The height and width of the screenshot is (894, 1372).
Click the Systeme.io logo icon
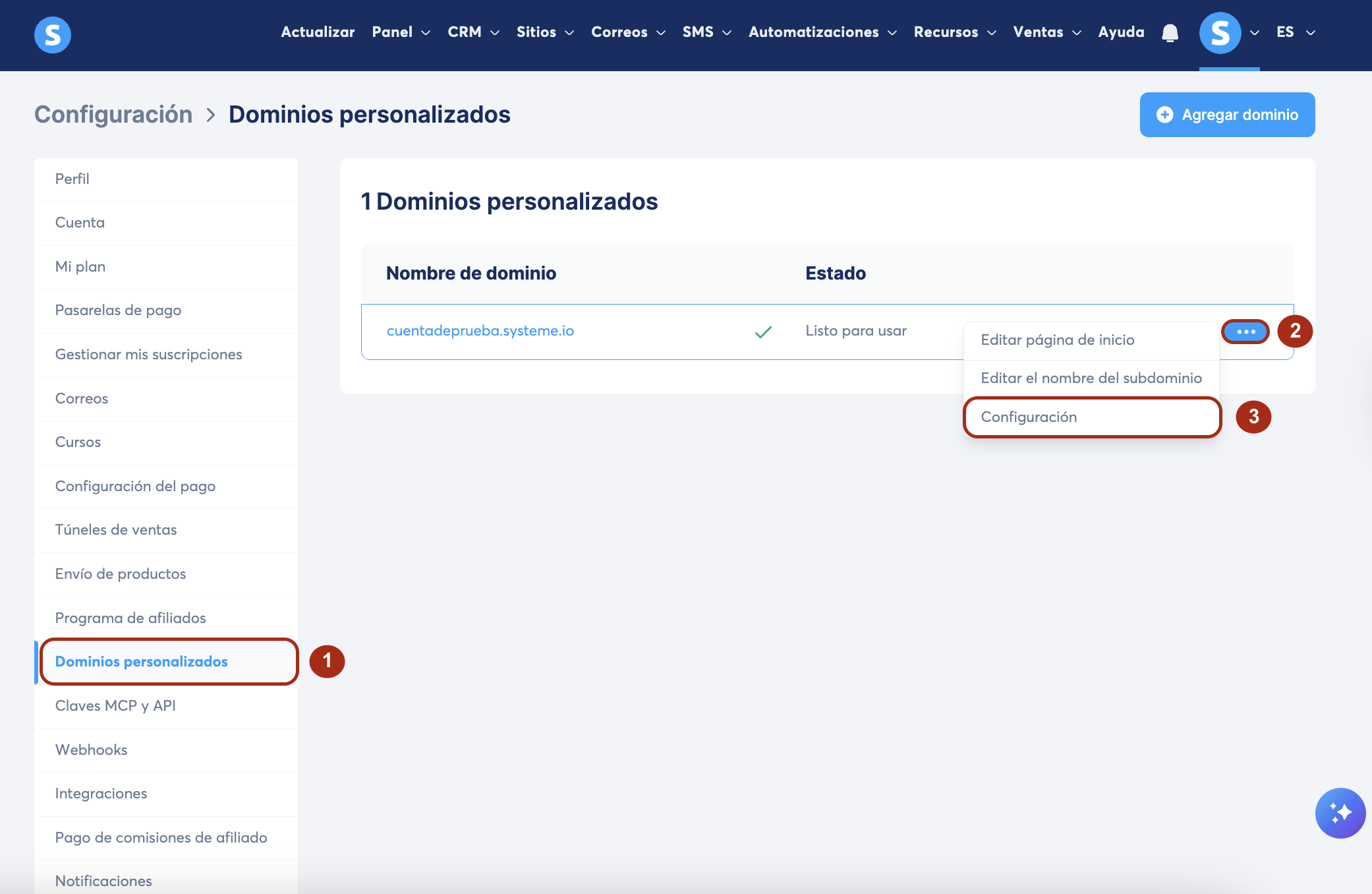(x=53, y=34)
